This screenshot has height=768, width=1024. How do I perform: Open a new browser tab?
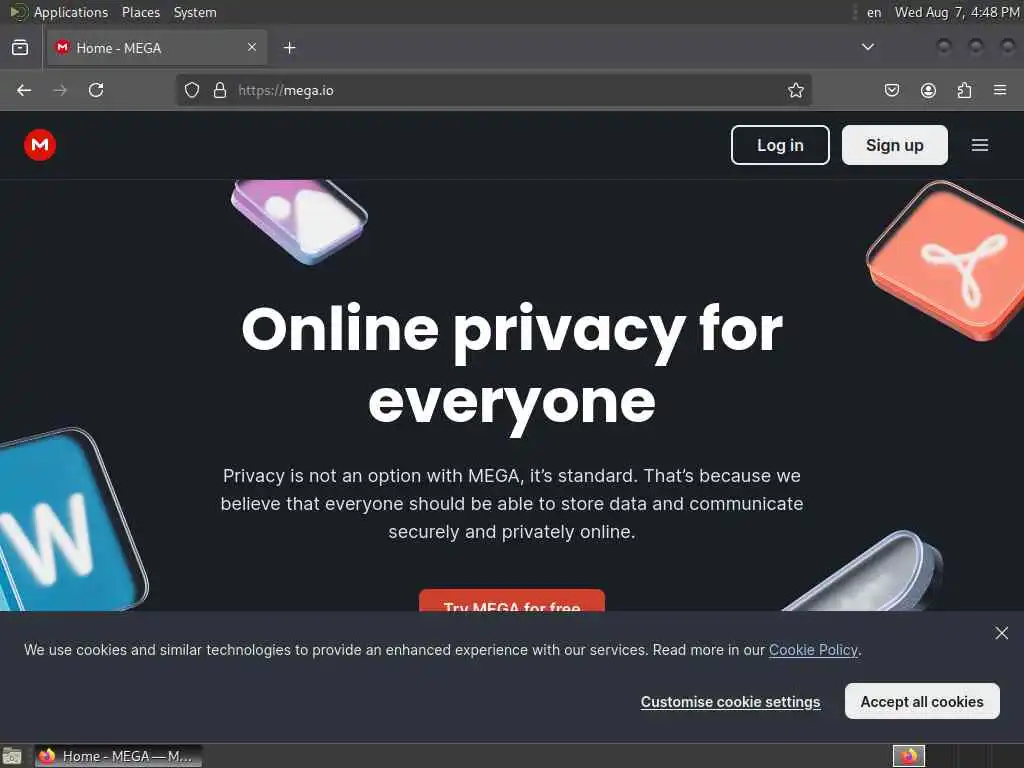pos(290,48)
